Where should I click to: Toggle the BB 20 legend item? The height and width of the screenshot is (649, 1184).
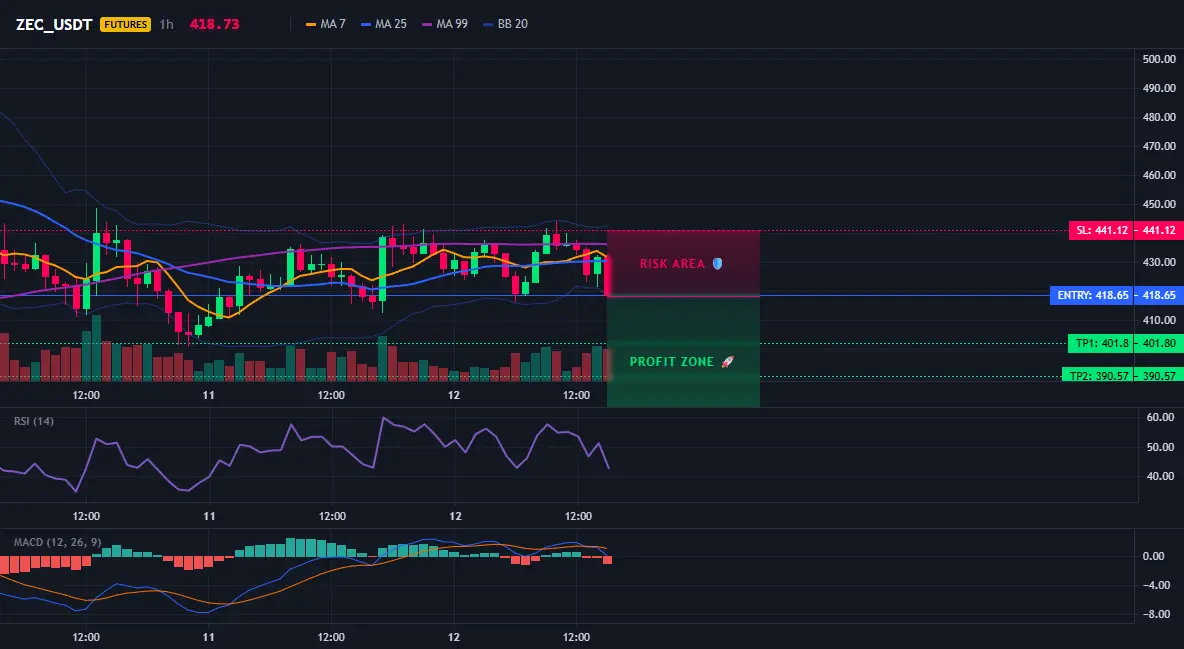click(505, 24)
